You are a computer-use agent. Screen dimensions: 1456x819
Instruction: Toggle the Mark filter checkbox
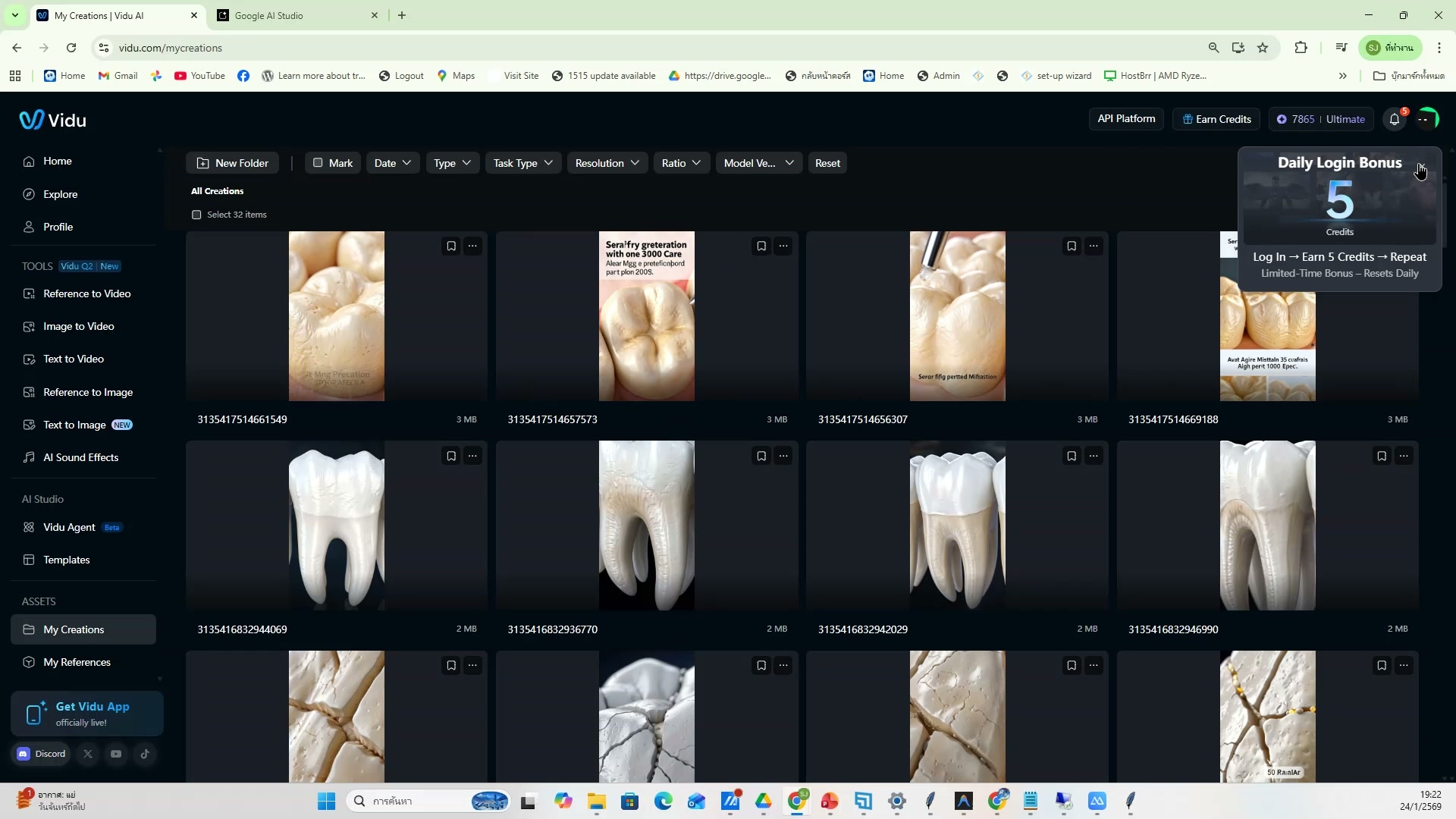click(318, 162)
